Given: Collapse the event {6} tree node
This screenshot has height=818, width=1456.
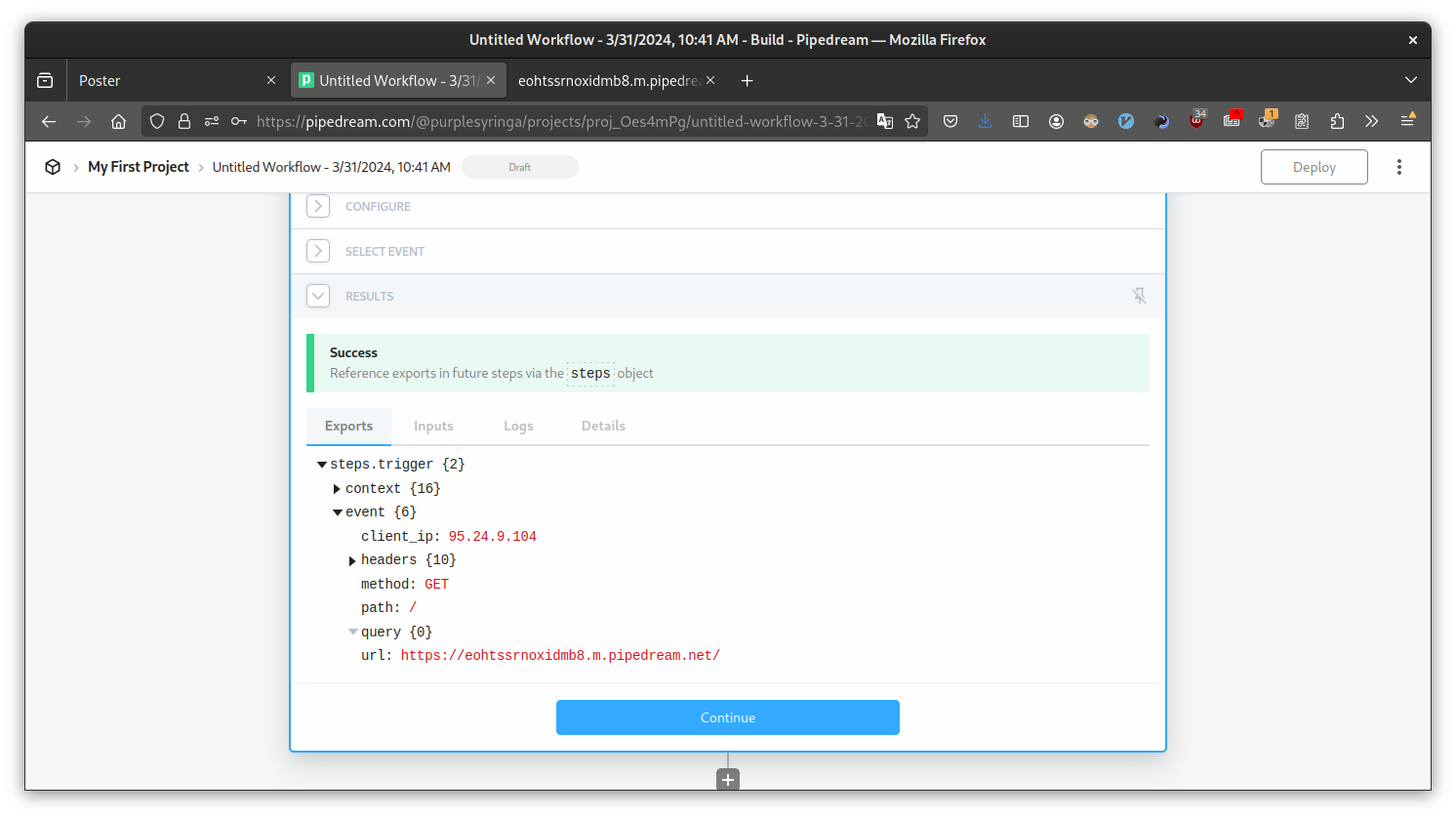Looking at the screenshot, I should [x=338, y=512].
